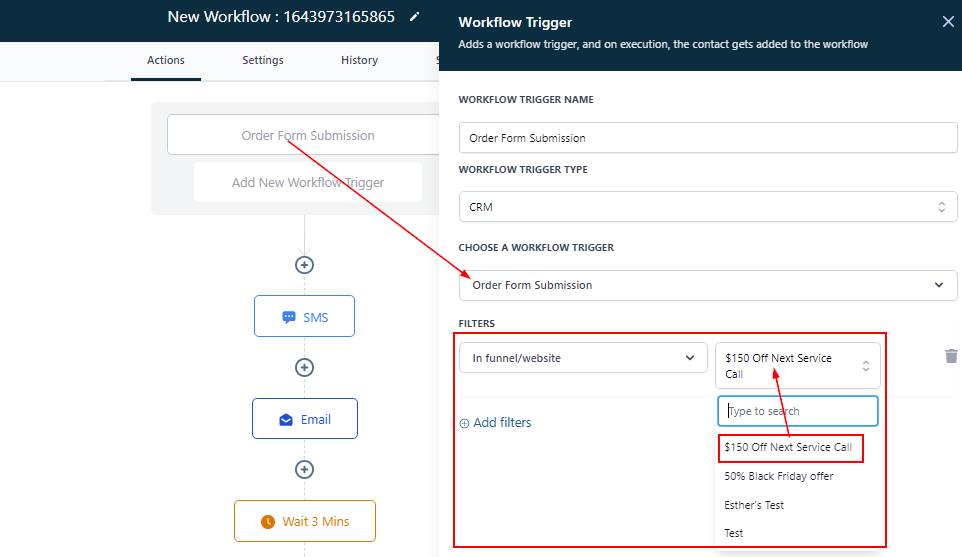The height and width of the screenshot is (557, 962).
Task: Expand the In funnel/website filter dropdown
Action: click(582, 358)
